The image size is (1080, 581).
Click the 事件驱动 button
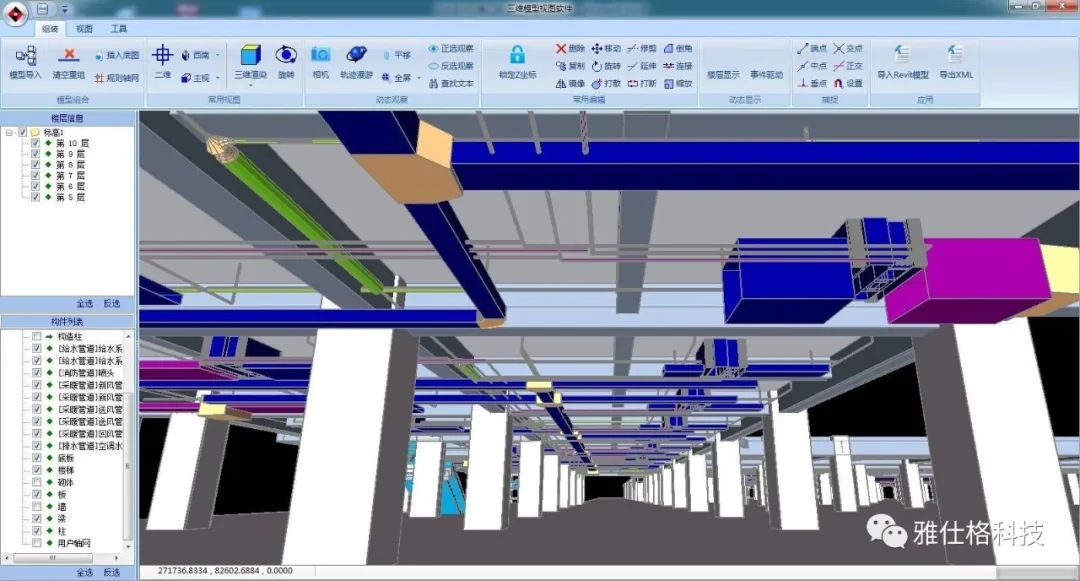(x=767, y=74)
